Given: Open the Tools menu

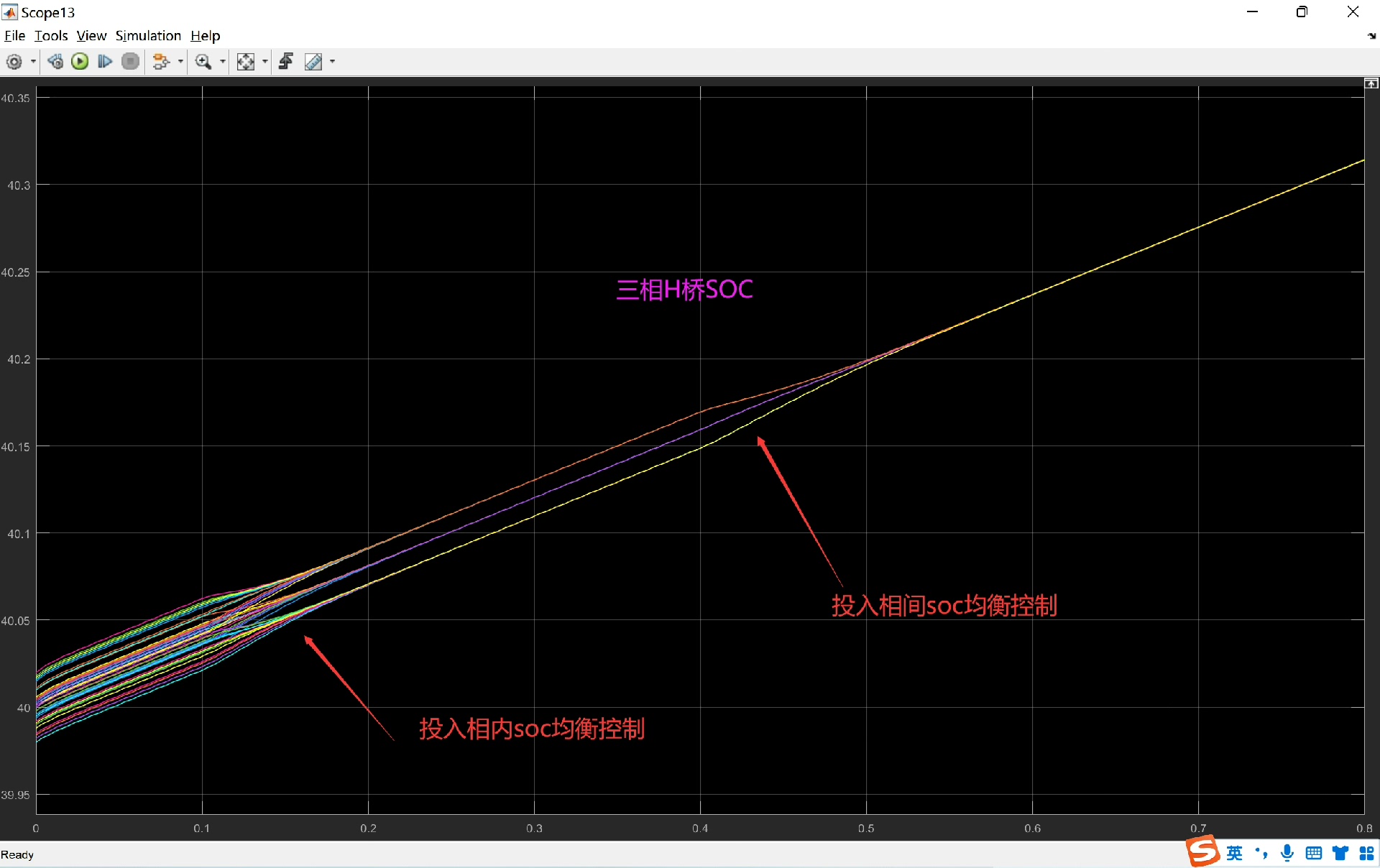Looking at the screenshot, I should pyautogui.click(x=51, y=36).
